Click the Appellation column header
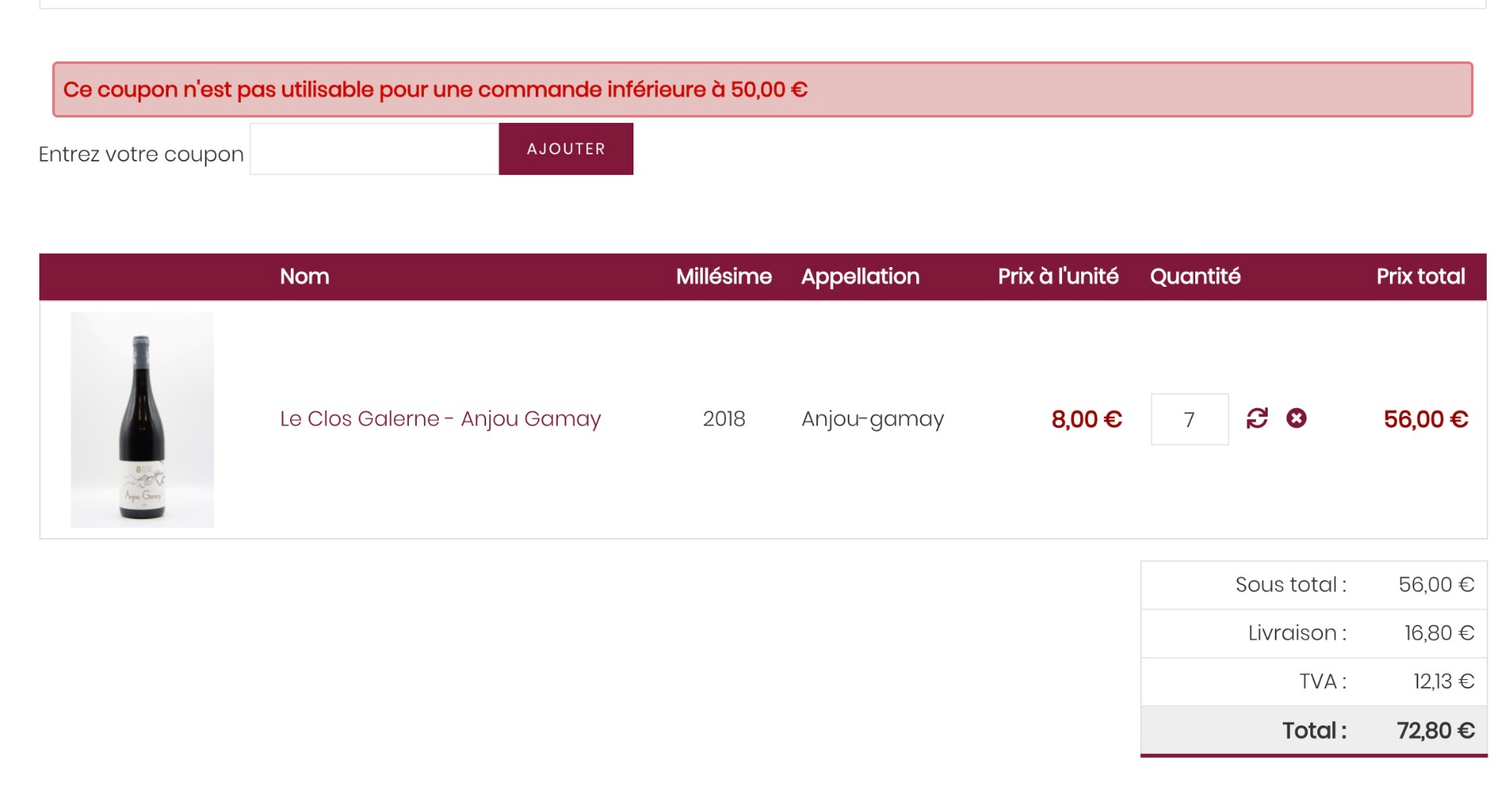1512x802 pixels. click(860, 277)
